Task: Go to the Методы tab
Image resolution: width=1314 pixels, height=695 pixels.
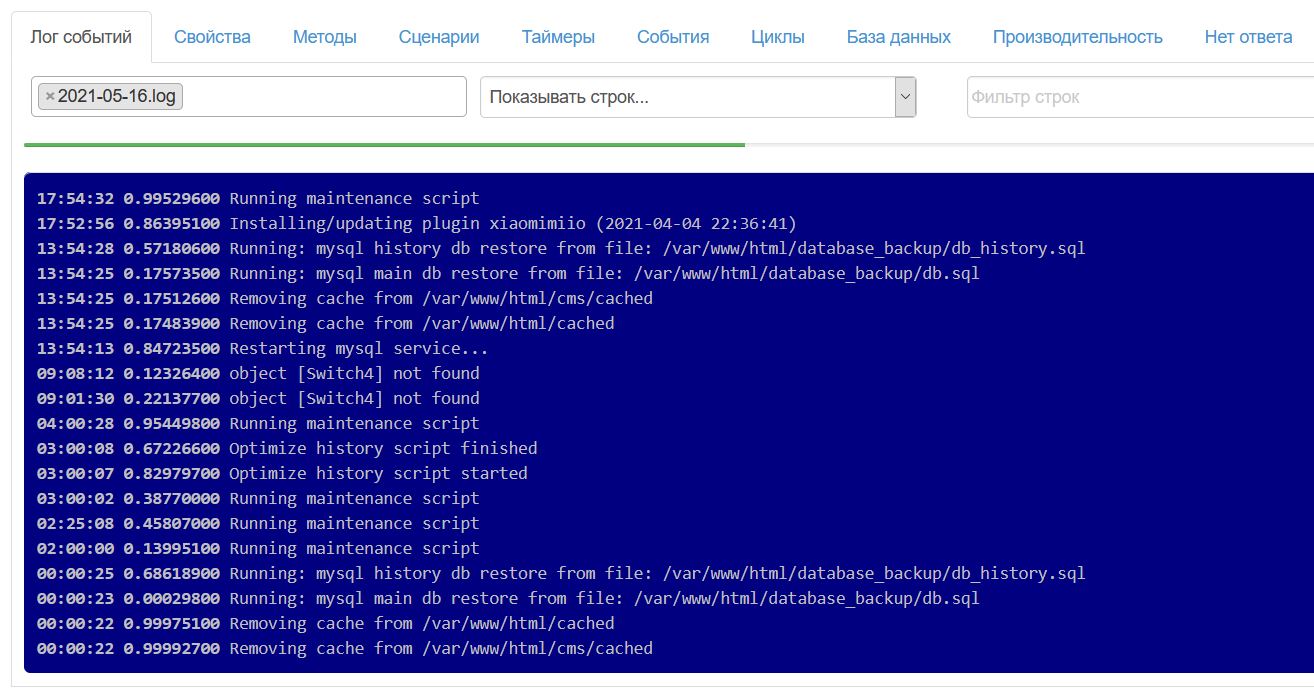Action: tap(324, 37)
